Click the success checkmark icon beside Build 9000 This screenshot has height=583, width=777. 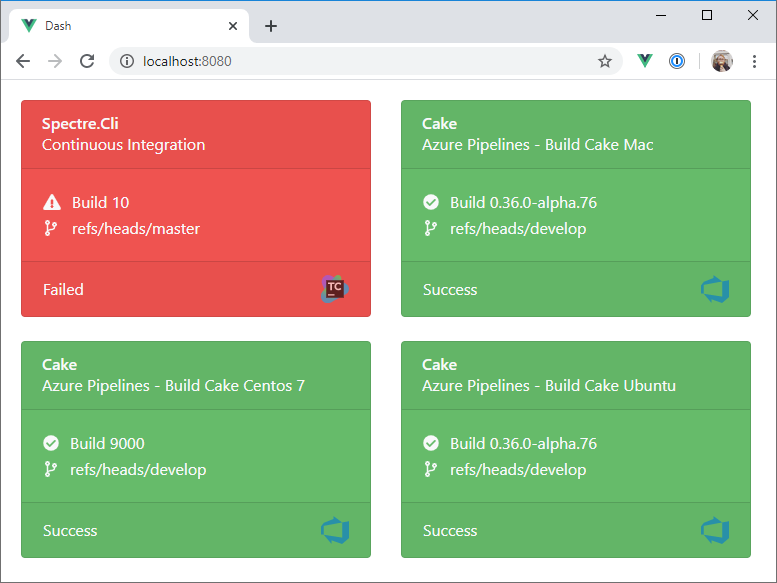tap(51, 443)
